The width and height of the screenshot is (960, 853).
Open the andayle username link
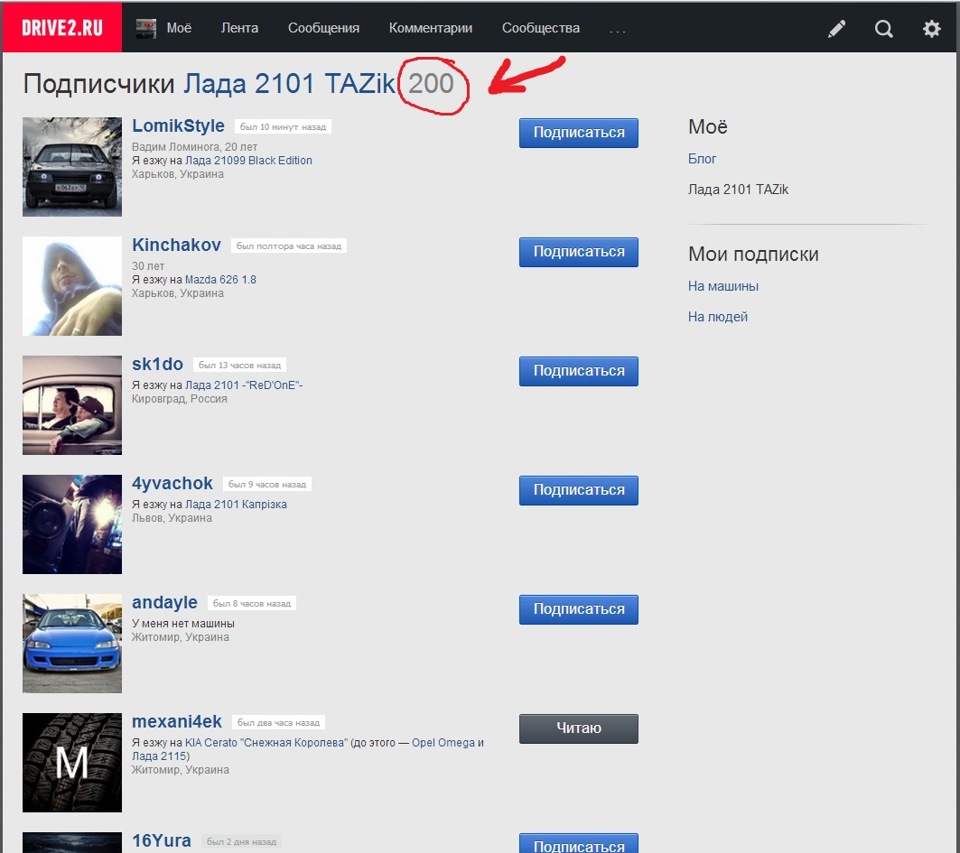tap(165, 603)
